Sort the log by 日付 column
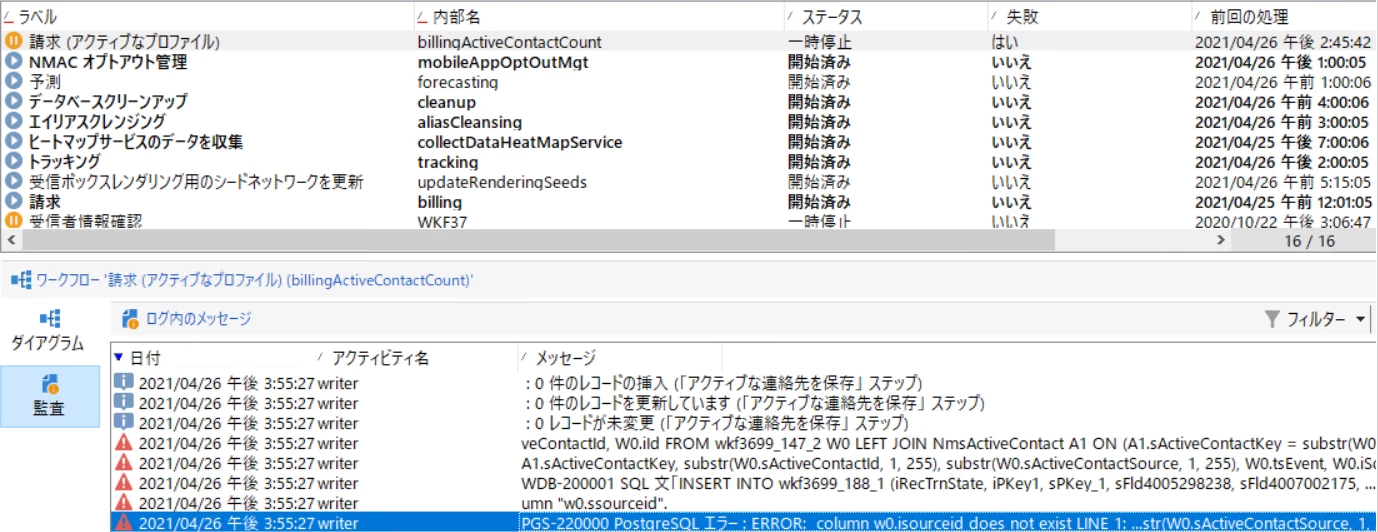Image resolution: width=1378 pixels, height=532 pixels. [x=146, y=357]
